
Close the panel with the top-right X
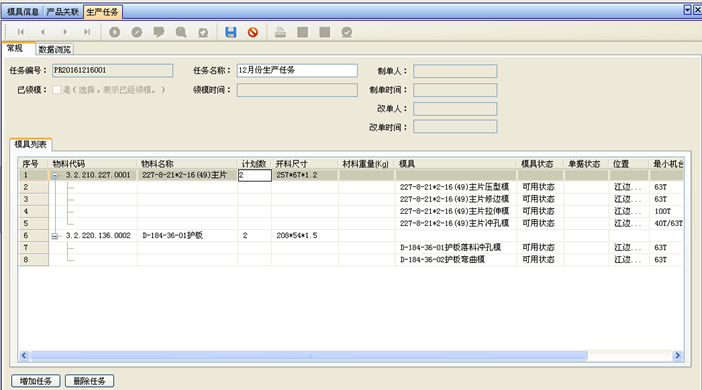click(x=698, y=10)
